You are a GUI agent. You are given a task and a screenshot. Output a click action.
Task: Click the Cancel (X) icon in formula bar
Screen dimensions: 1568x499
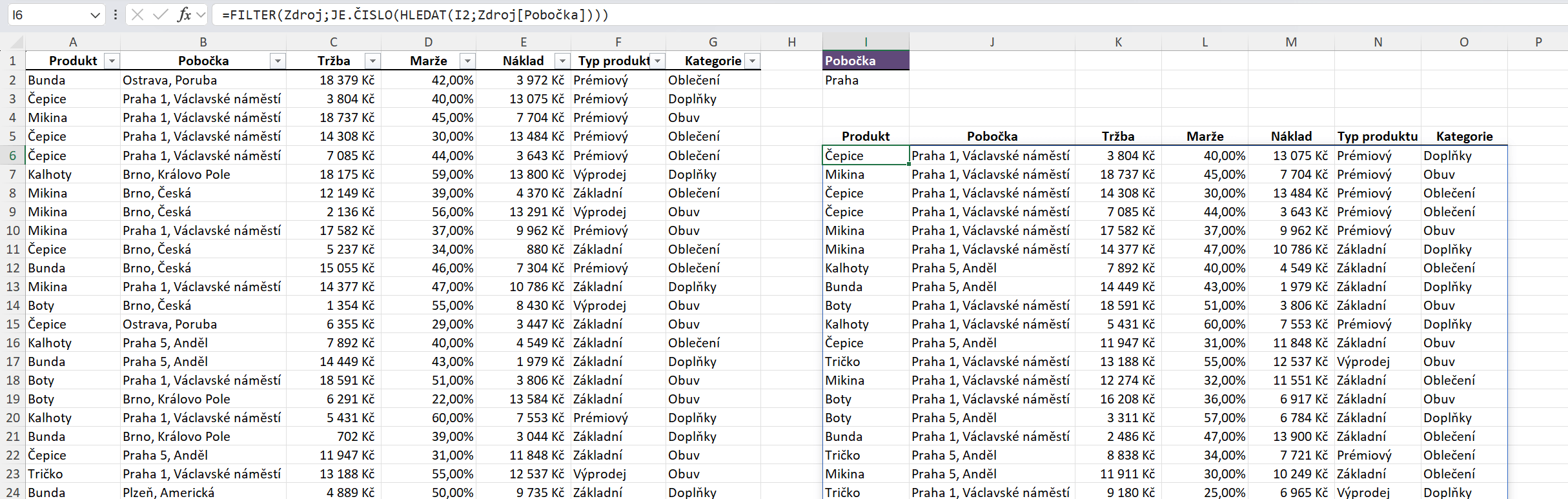pos(137,14)
